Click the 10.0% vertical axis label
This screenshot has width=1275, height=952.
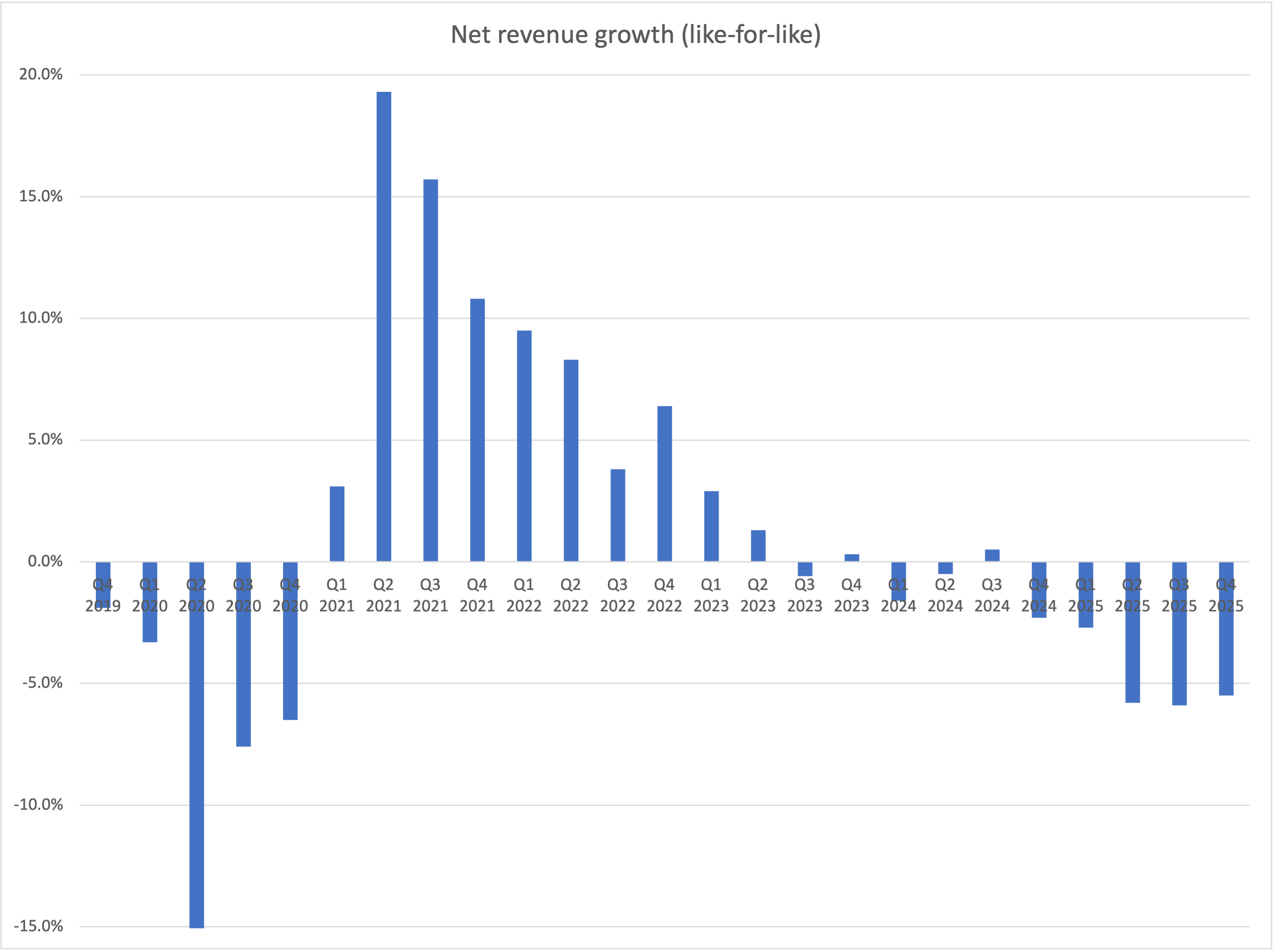pyautogui.click(x=40, y=318)
